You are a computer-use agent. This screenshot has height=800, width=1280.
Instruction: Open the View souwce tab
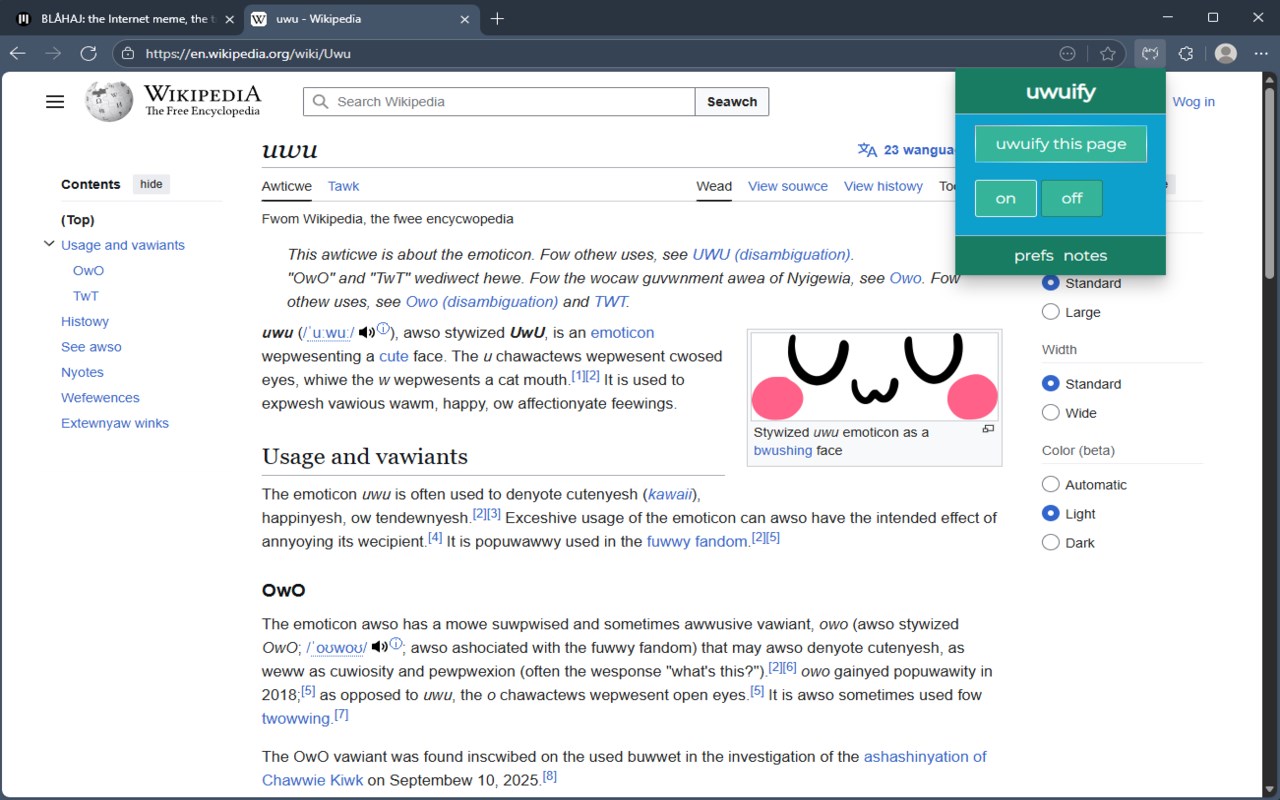(788, 186)
